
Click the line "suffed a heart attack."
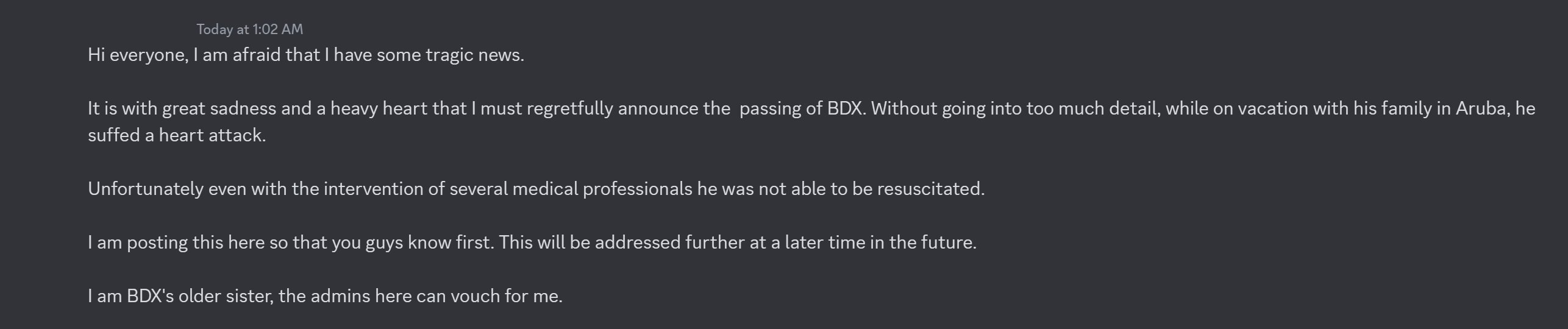coord(177,135)
